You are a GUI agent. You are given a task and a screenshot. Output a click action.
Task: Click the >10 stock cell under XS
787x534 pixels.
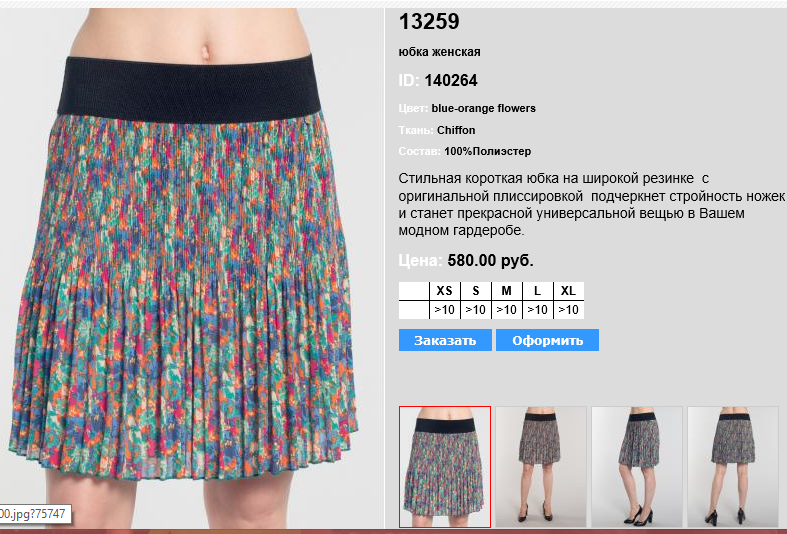tap(445, 310)
